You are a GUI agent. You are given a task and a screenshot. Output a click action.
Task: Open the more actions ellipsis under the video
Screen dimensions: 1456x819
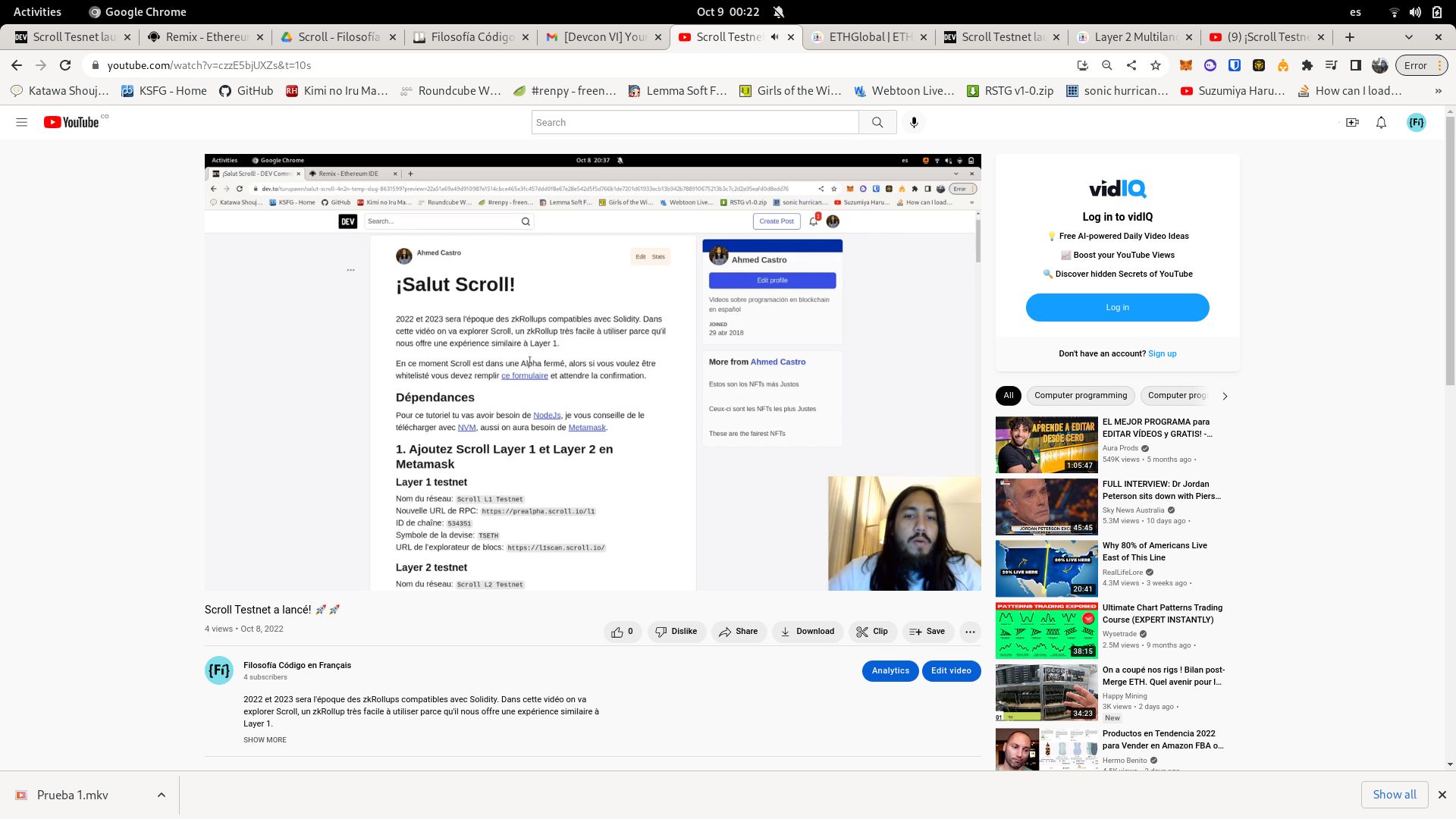(x=970, y=631)
